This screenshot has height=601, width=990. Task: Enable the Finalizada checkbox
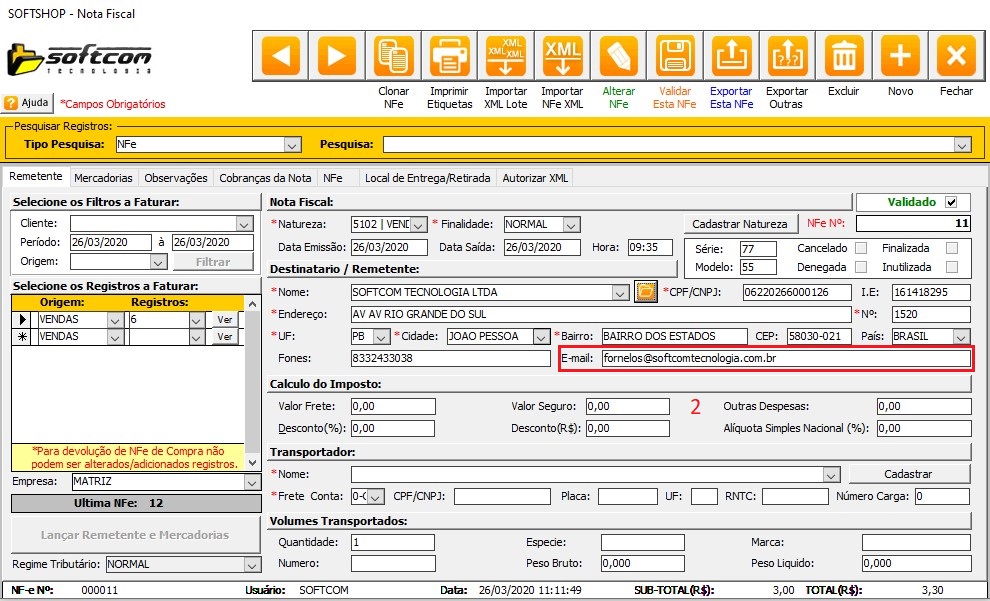pyautogui.click(x=951, y=248)
